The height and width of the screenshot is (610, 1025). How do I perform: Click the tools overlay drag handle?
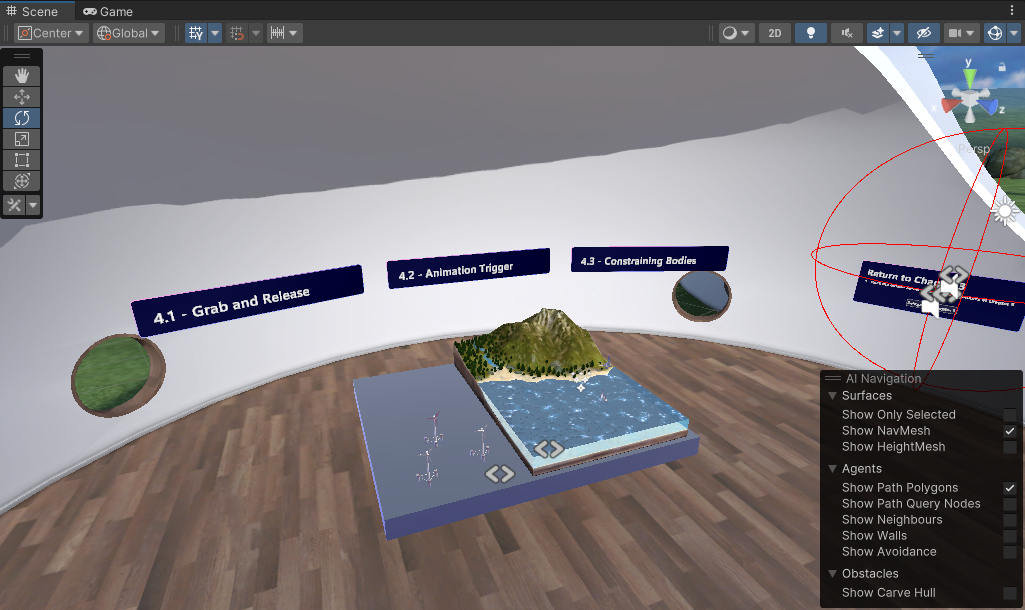coord(22,56)
